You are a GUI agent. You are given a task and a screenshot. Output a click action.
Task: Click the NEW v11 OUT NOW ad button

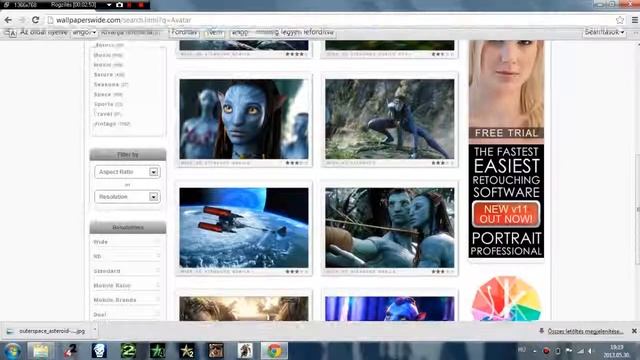(x=506, y=214)
